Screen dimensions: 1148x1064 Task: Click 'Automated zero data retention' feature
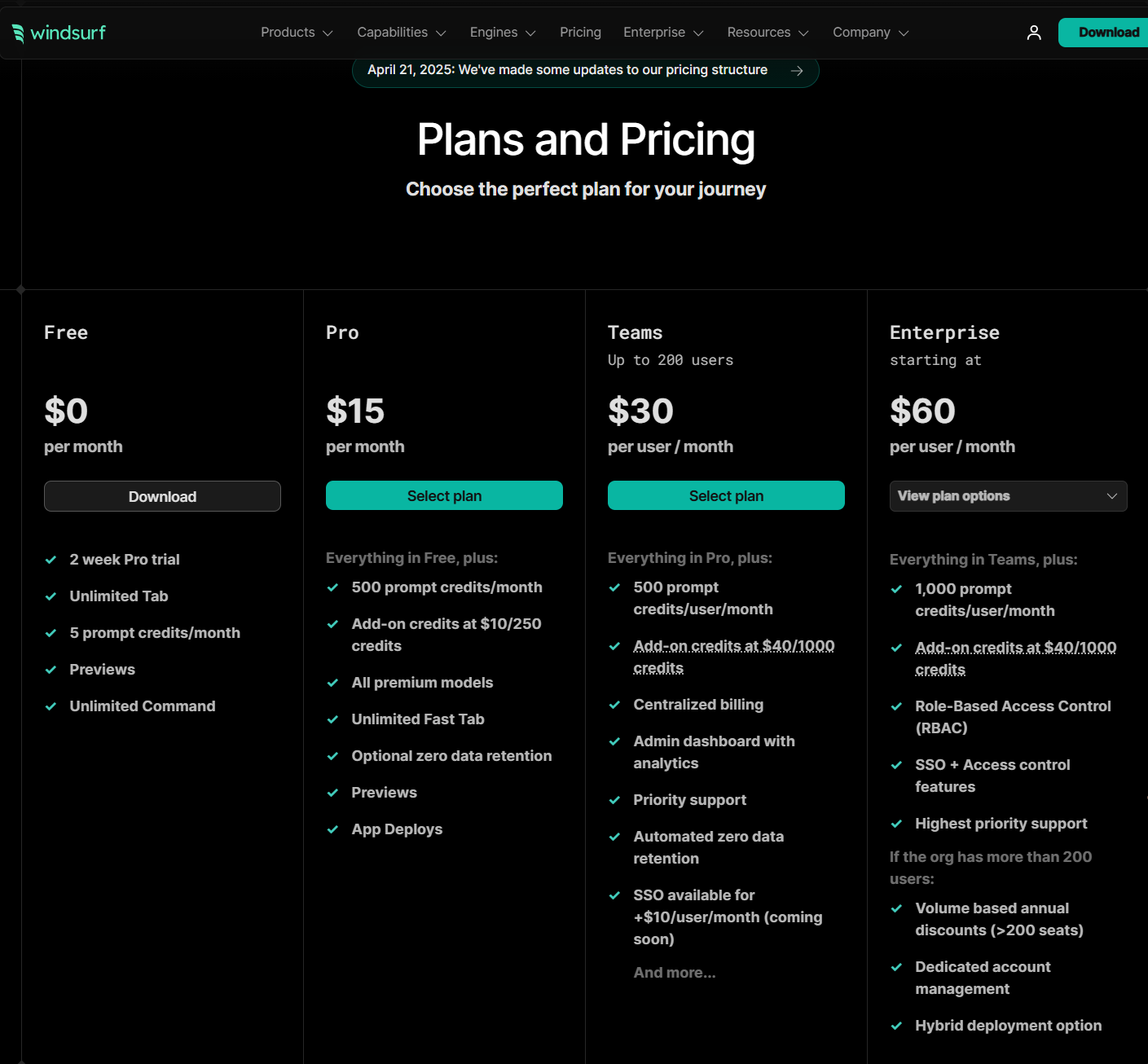coord(709,847)
